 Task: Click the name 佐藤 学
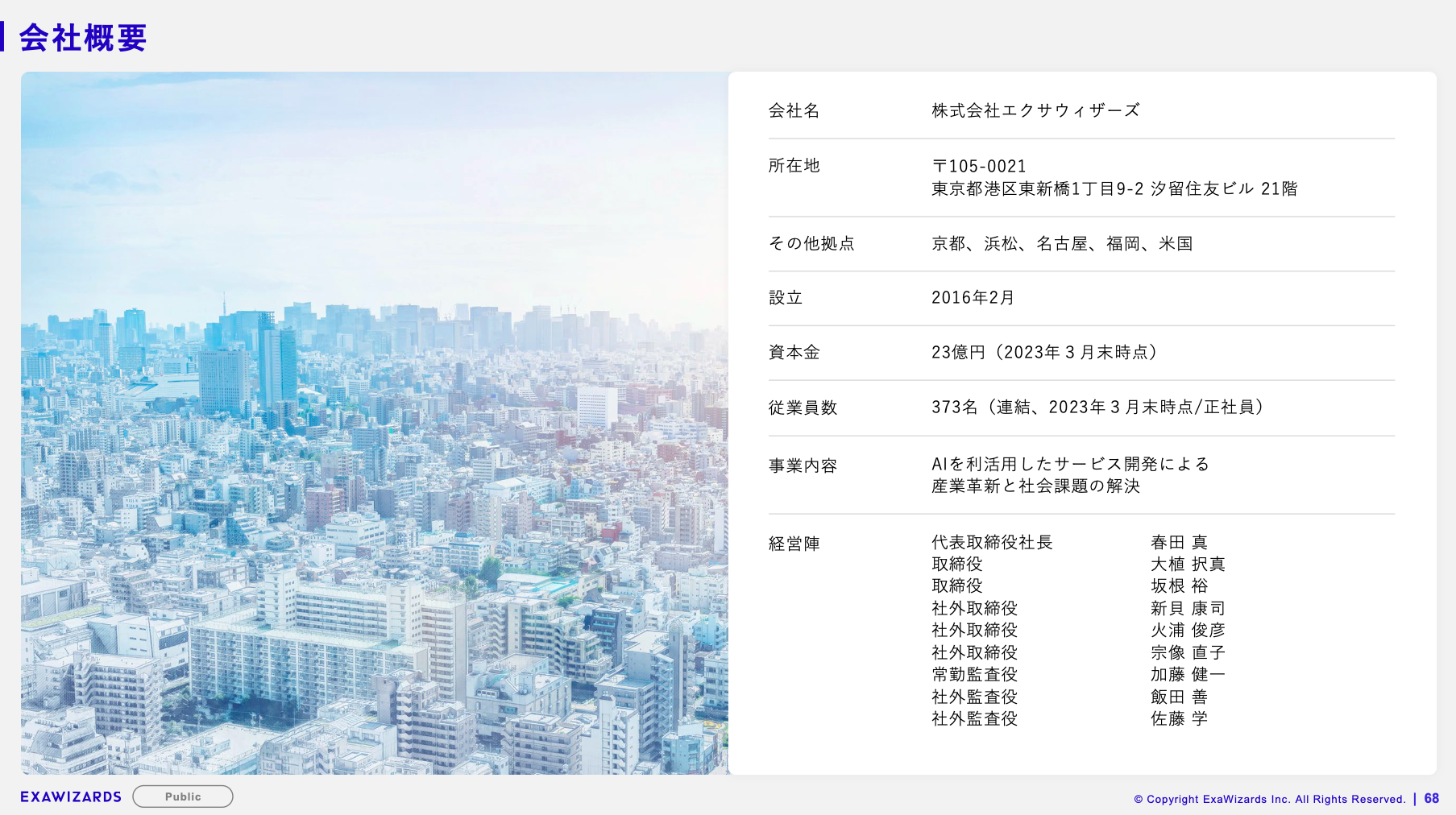click(1180, 718)
